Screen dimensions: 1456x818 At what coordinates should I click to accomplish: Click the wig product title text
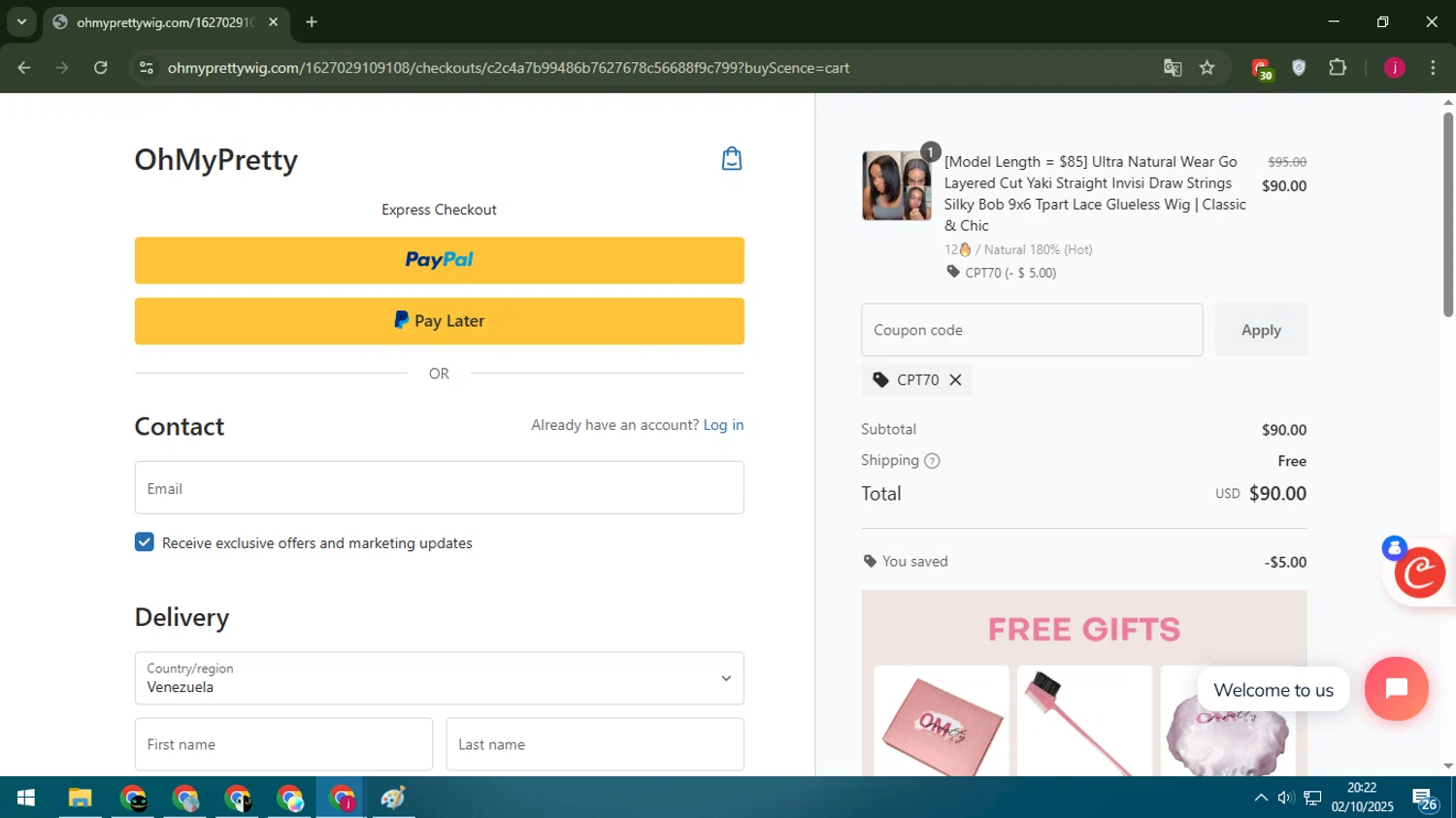1095,193
